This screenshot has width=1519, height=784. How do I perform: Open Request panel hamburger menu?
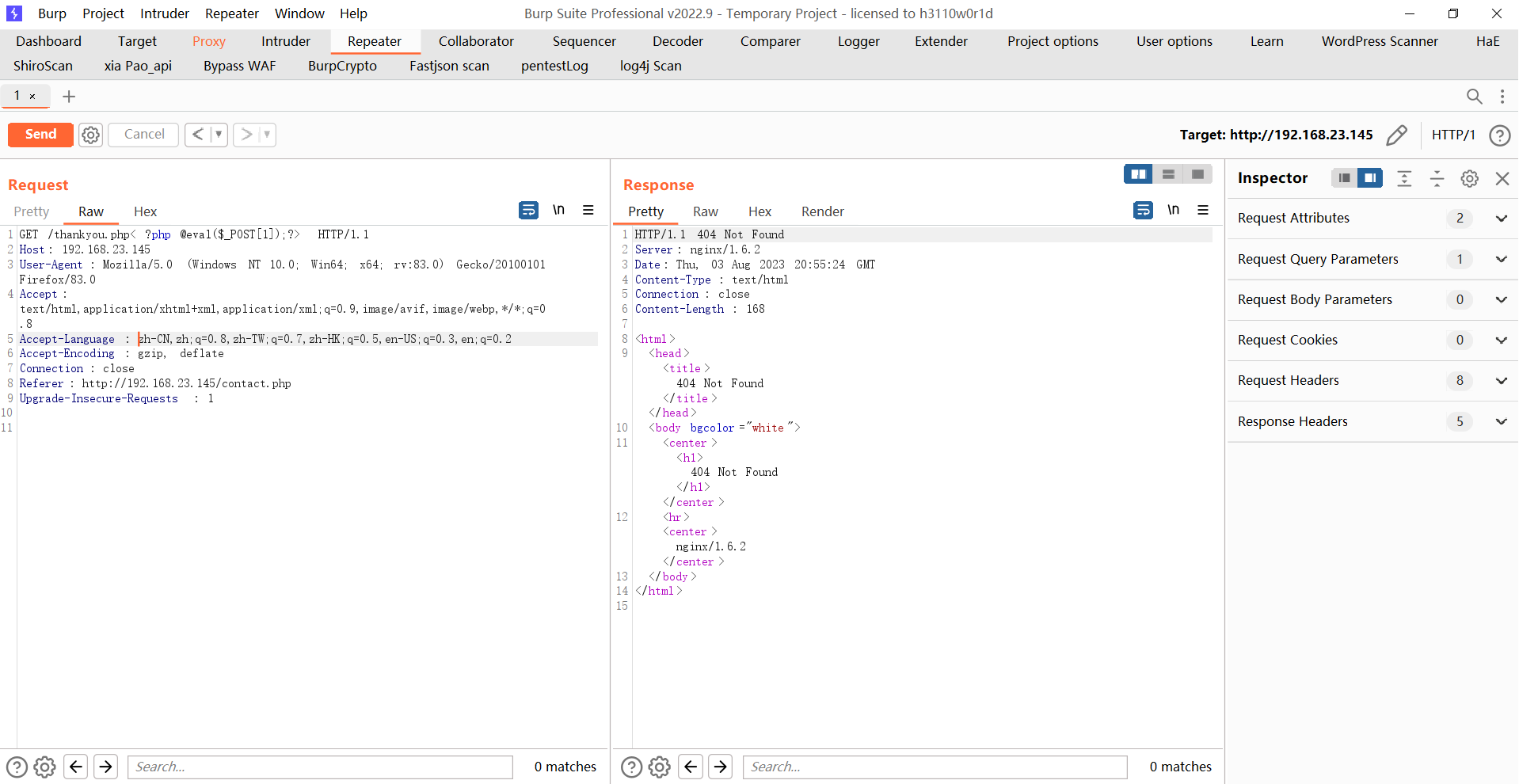[588, 210]
